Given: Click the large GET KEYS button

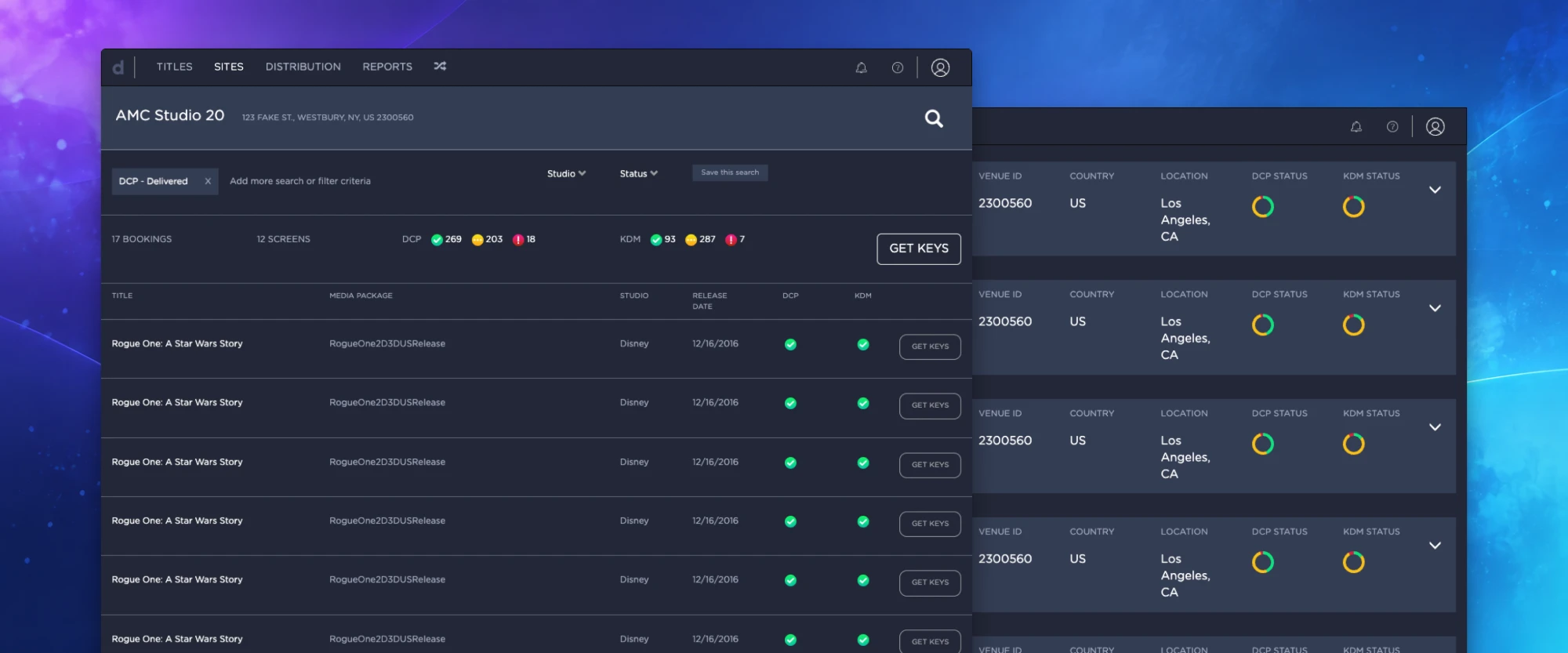Looking at the screenshot, I should tap(919, 249).
